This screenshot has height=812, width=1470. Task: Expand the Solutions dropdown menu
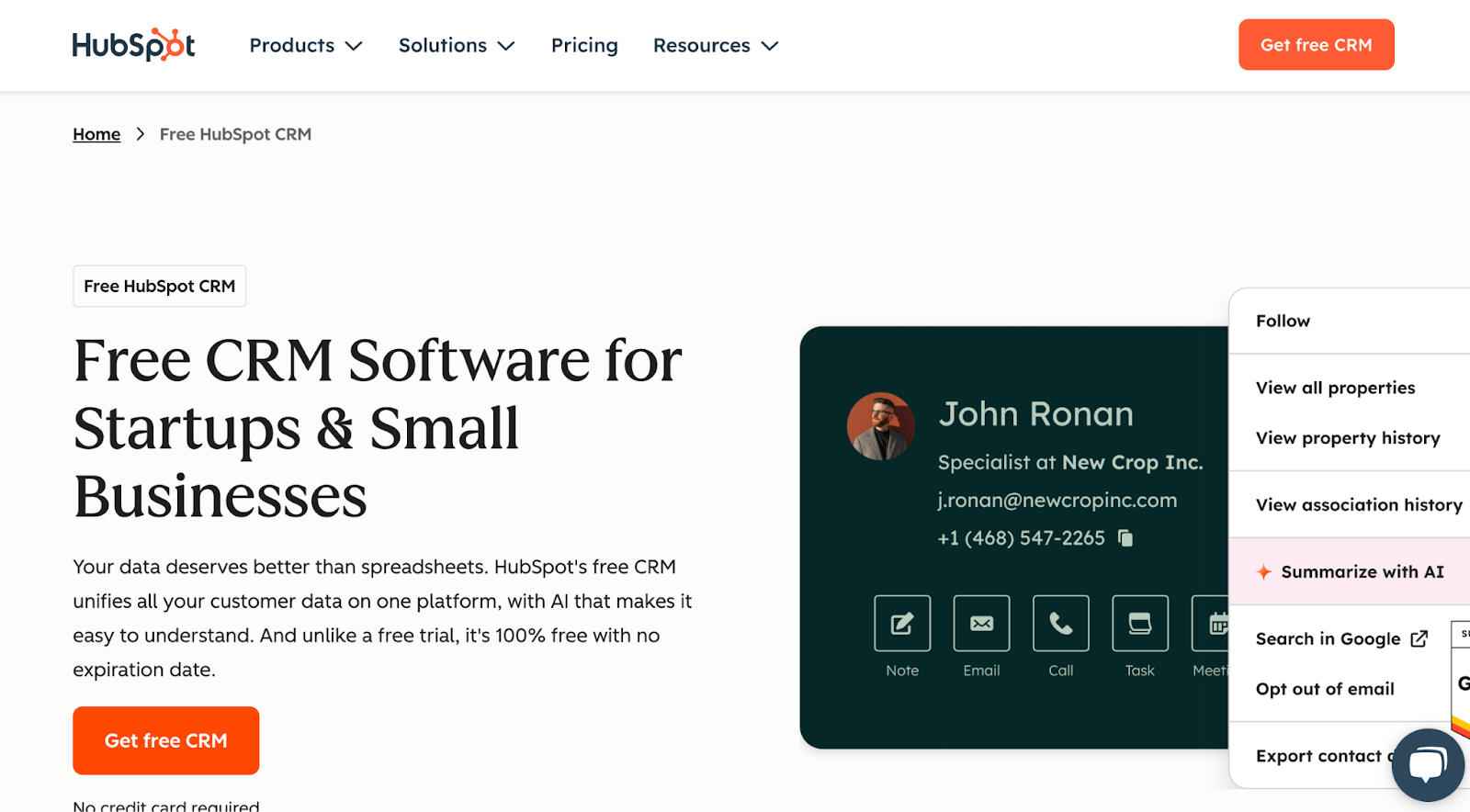pos(457,45)
